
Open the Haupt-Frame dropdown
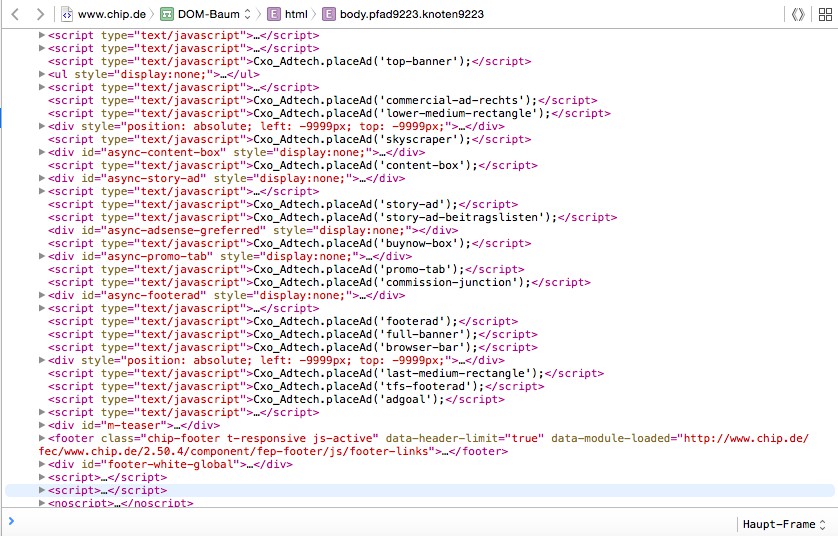tap(784, 524)
